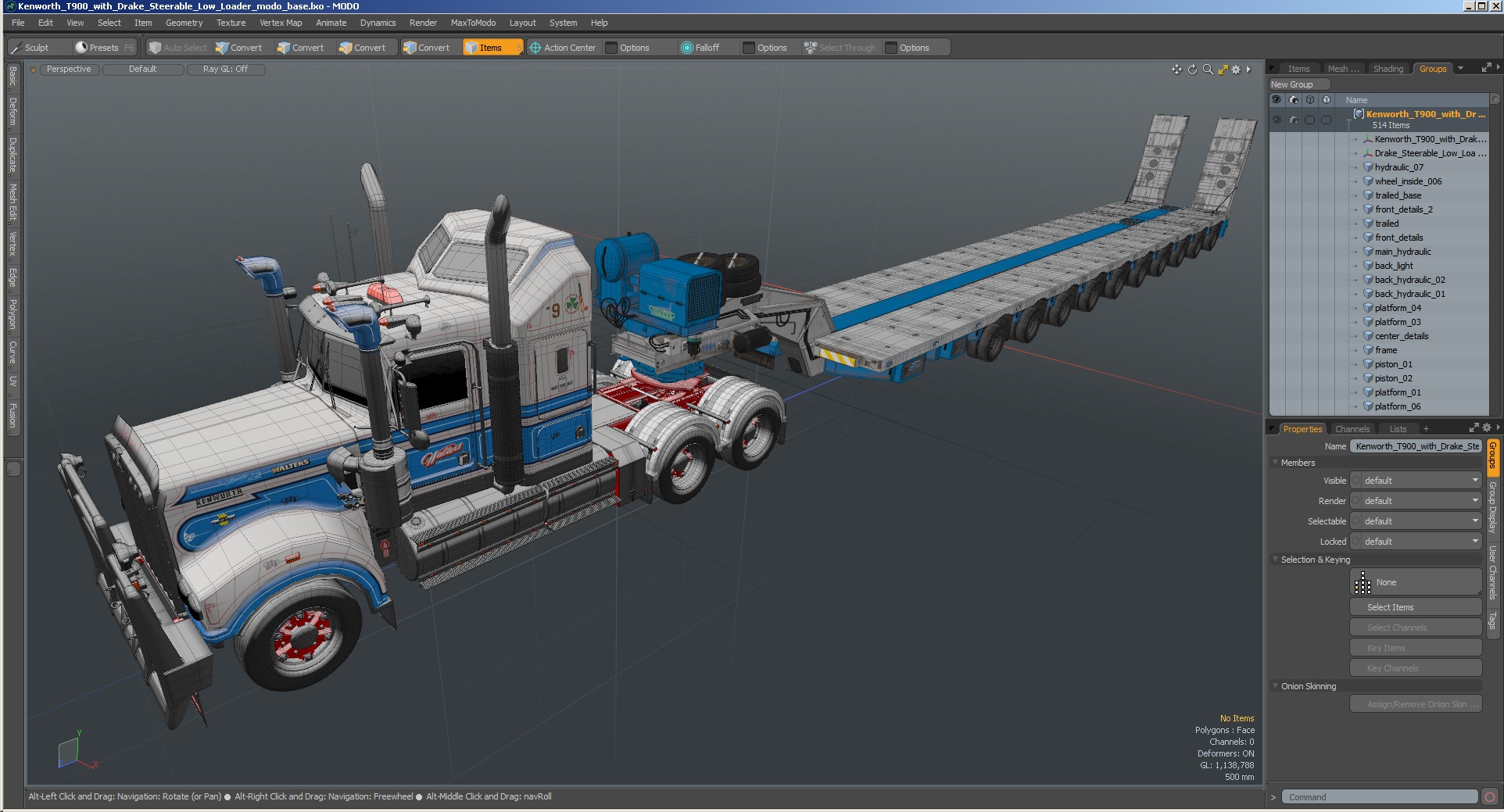Screen dimensions: 1504x812
Task: Click the Select Through icon
Action: click(811, 48)
